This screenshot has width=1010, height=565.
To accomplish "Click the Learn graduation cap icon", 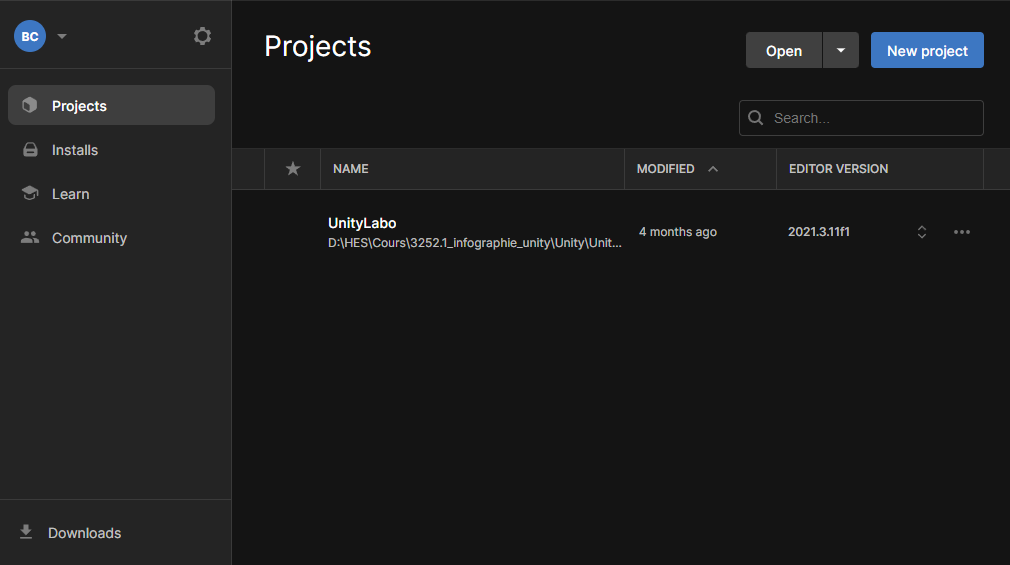I will pyautogui.click(x=30, y=194).
